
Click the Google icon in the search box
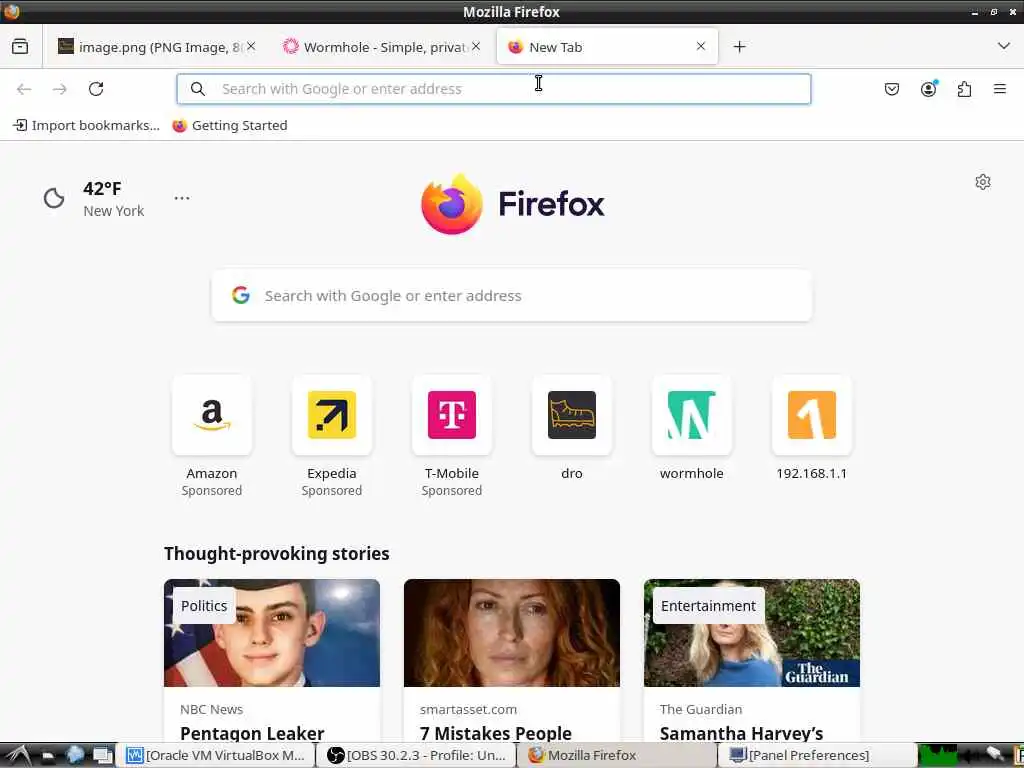pyautogui.click(x=241, y=295)
